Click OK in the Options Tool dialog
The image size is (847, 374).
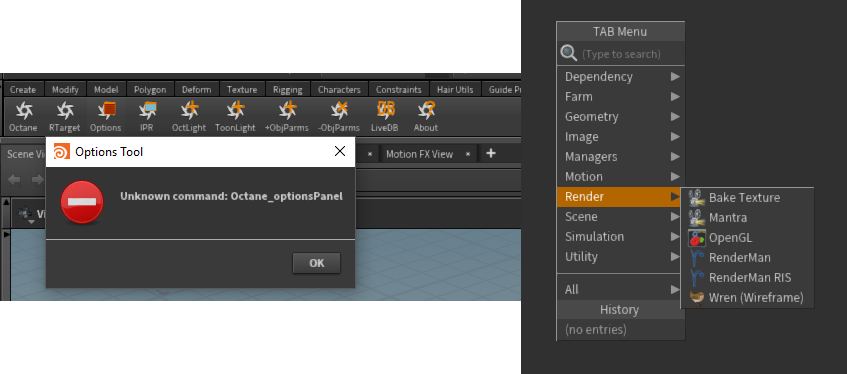317,263
